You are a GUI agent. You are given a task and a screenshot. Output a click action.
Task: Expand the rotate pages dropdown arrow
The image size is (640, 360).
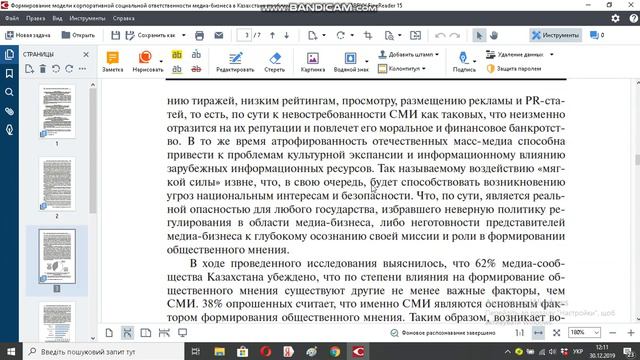coord(352,36)
